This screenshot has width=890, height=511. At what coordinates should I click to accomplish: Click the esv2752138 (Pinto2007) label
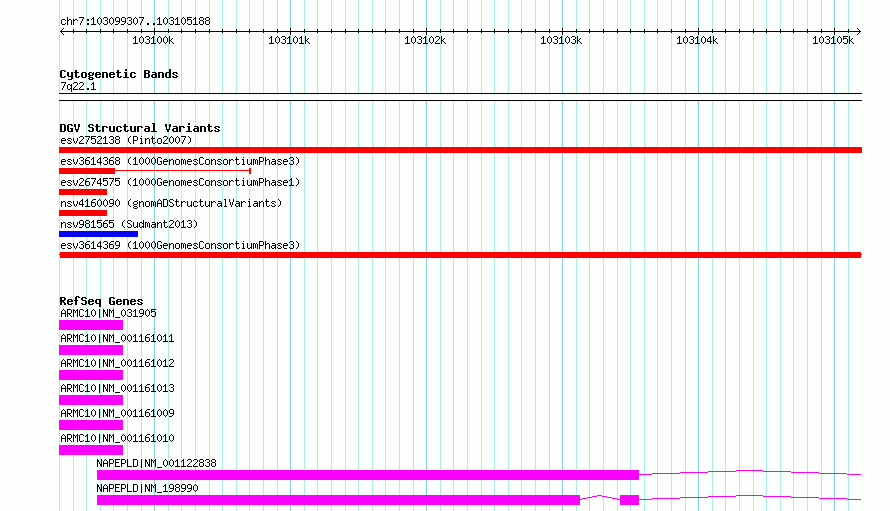click(126, 140)
